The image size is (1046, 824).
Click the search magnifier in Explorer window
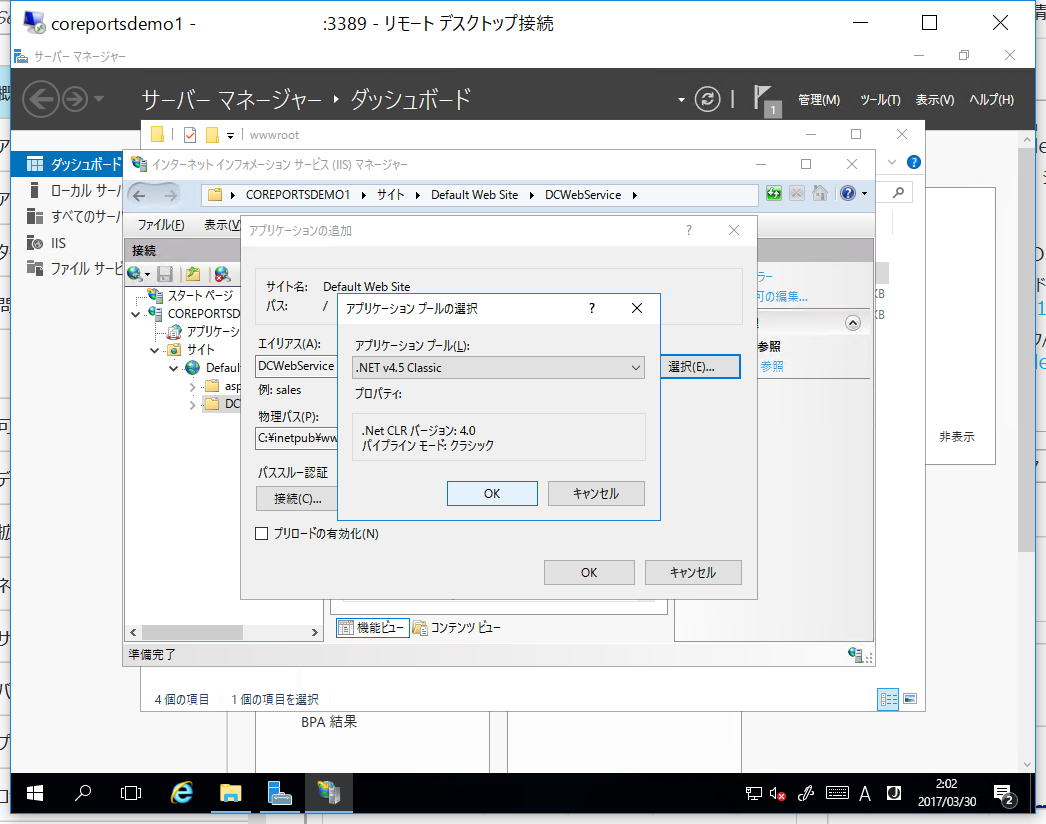(x=899, y=193)
